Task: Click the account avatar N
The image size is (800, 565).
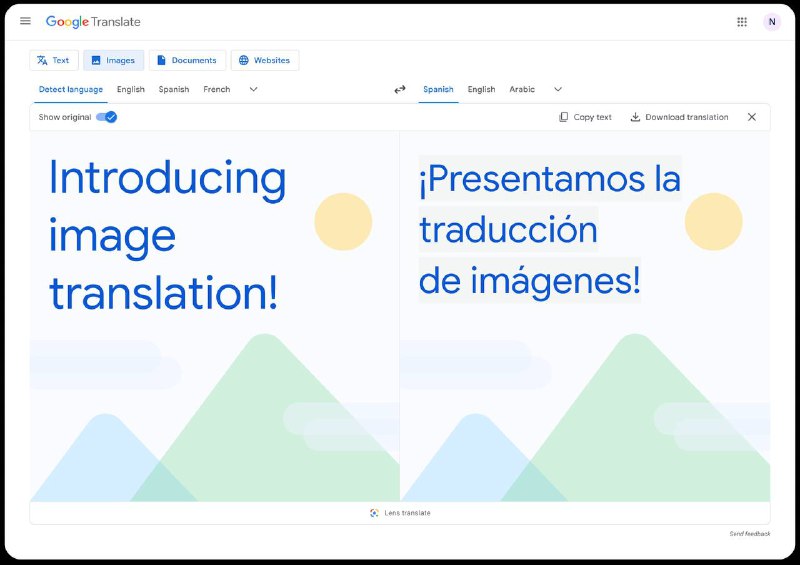Action: (771, 21)
